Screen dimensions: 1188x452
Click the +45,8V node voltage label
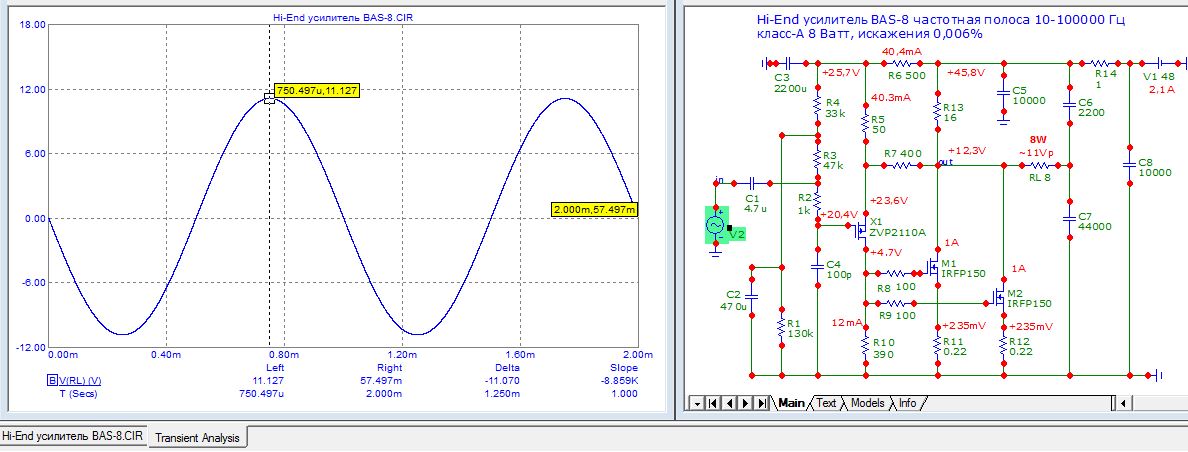click(x=964, y=73)
